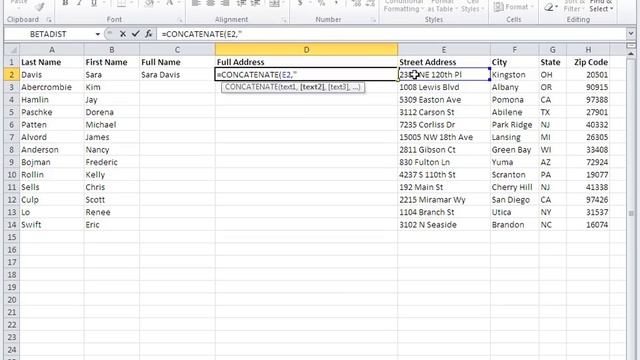The height and width of the screenshot is (360, 640).
Task: Apply font color
Action: tap(169, 3)
